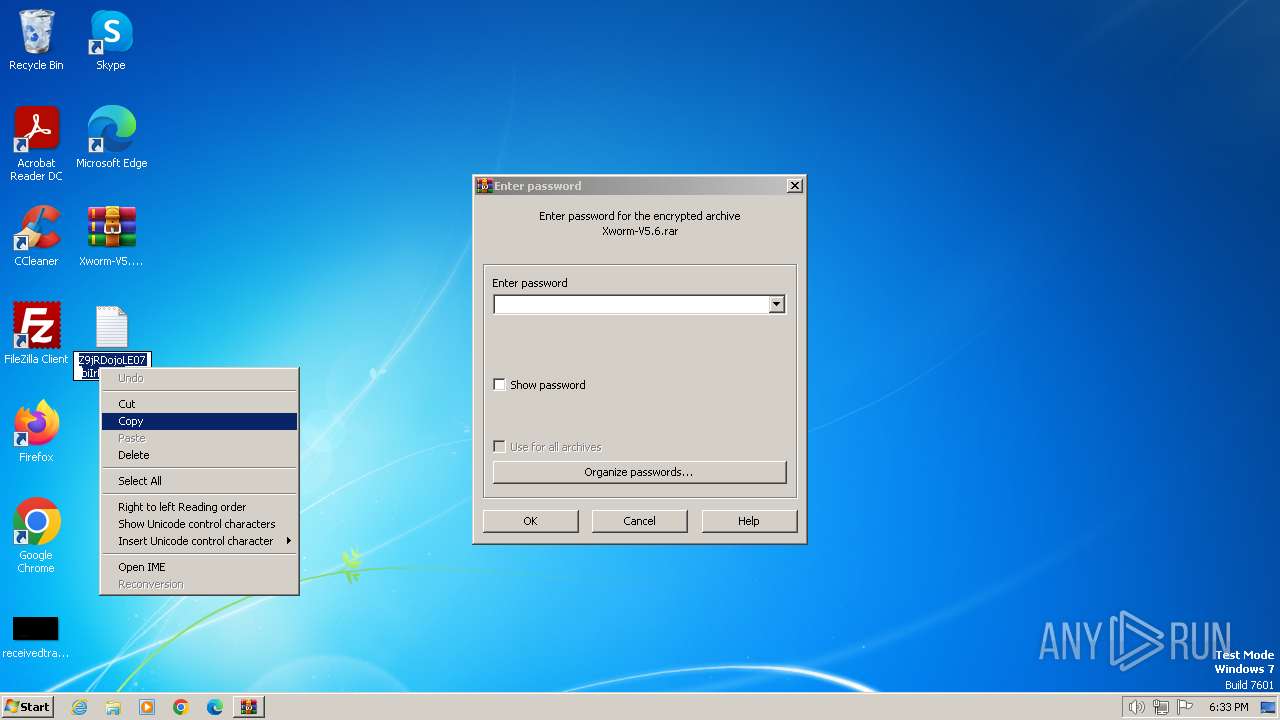The width and height of the screenshot is (1280, 720).
Task: Click the WinRAR icon in the dialog title bar
Action: (484, 186)
